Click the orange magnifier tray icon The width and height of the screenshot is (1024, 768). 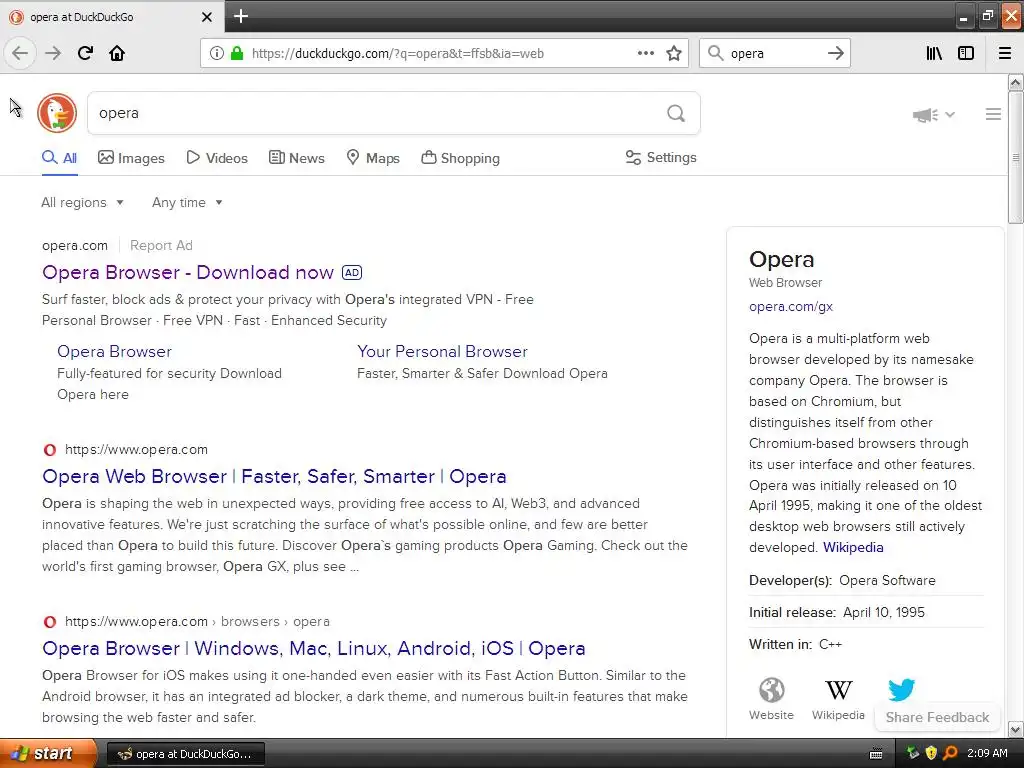point(950,753)
